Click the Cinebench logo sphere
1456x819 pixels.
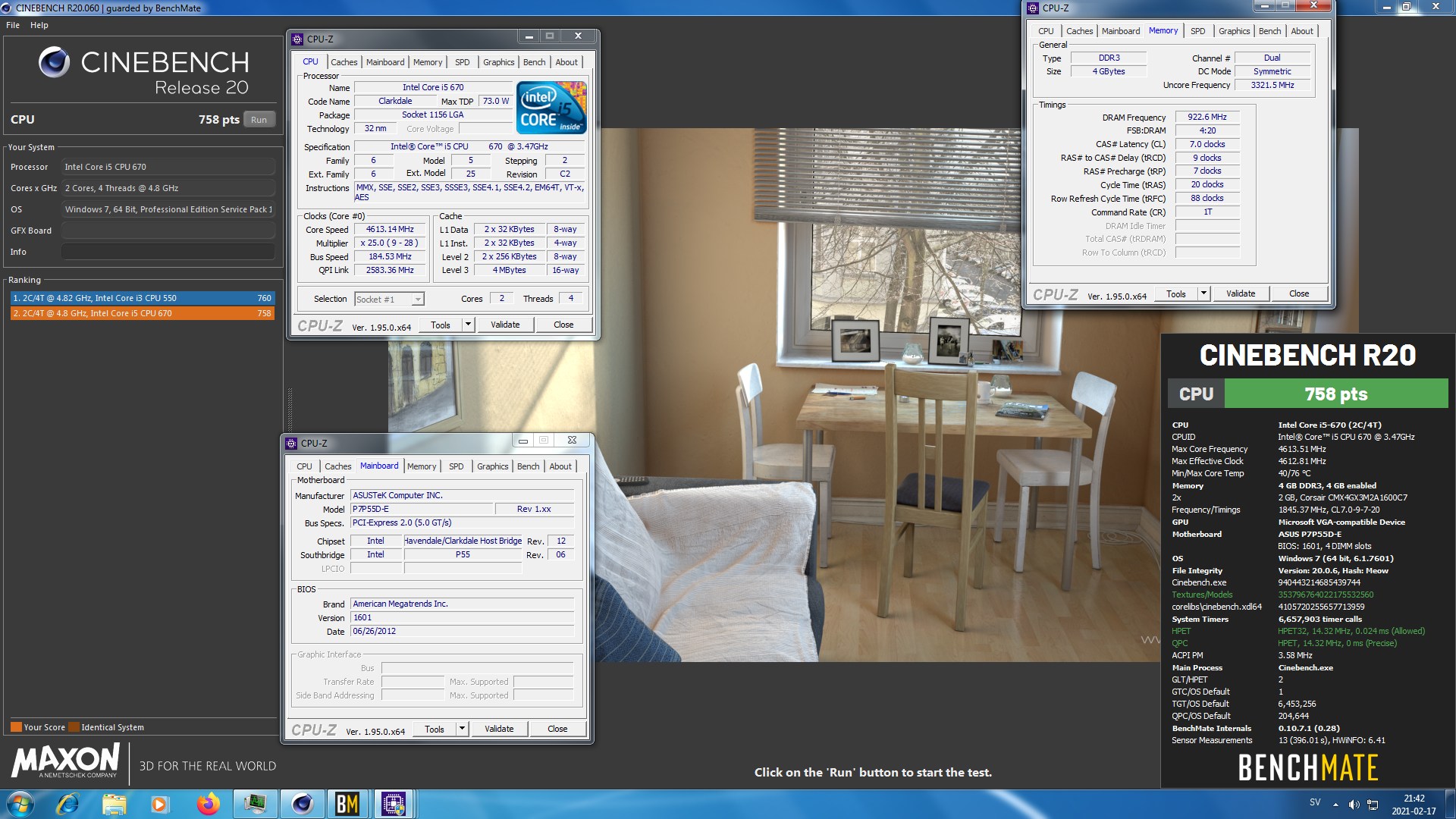(x=54, y=62)
